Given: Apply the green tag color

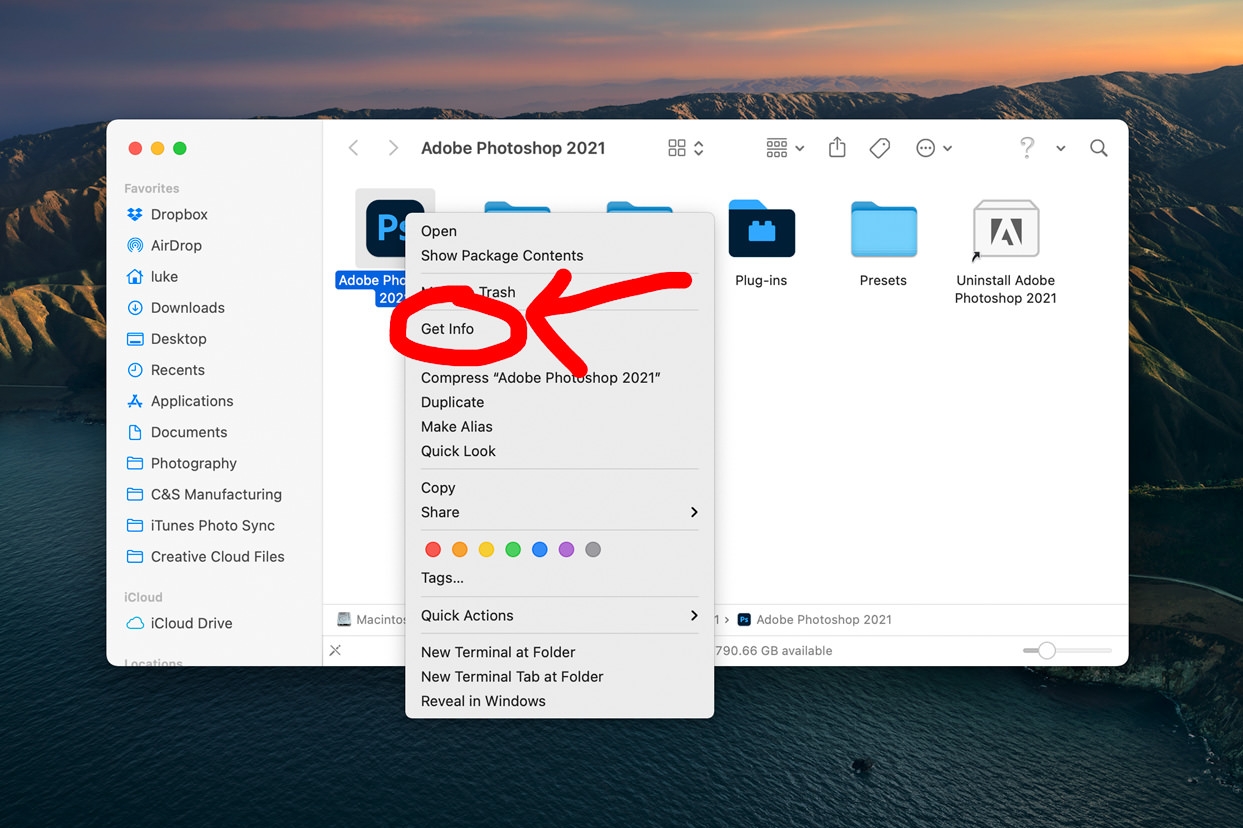Looking at the screenshot, I should pyautogui.click(x=513, y=549).
